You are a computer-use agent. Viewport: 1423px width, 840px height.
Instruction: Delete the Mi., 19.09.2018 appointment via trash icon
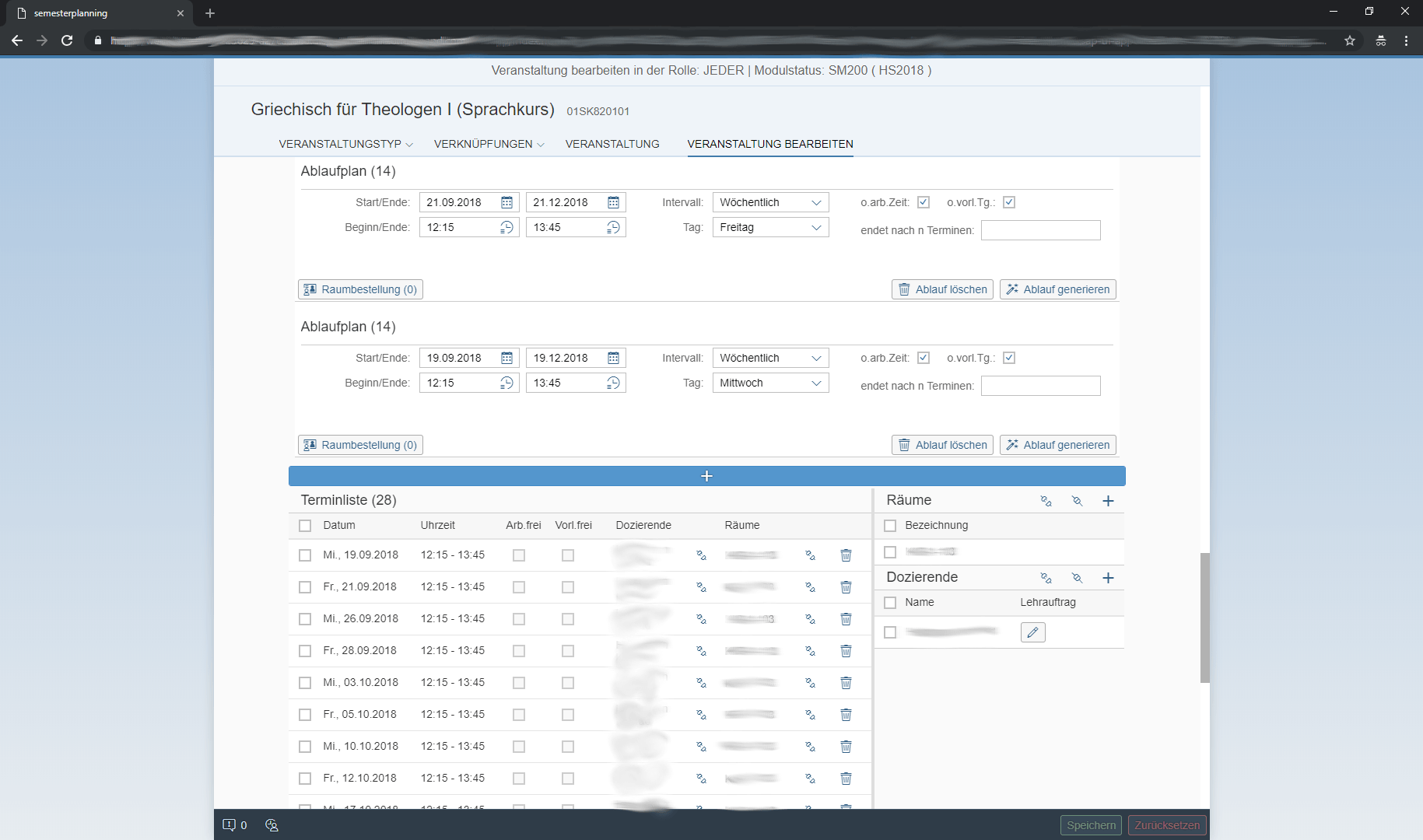click(x=846, y=555)
